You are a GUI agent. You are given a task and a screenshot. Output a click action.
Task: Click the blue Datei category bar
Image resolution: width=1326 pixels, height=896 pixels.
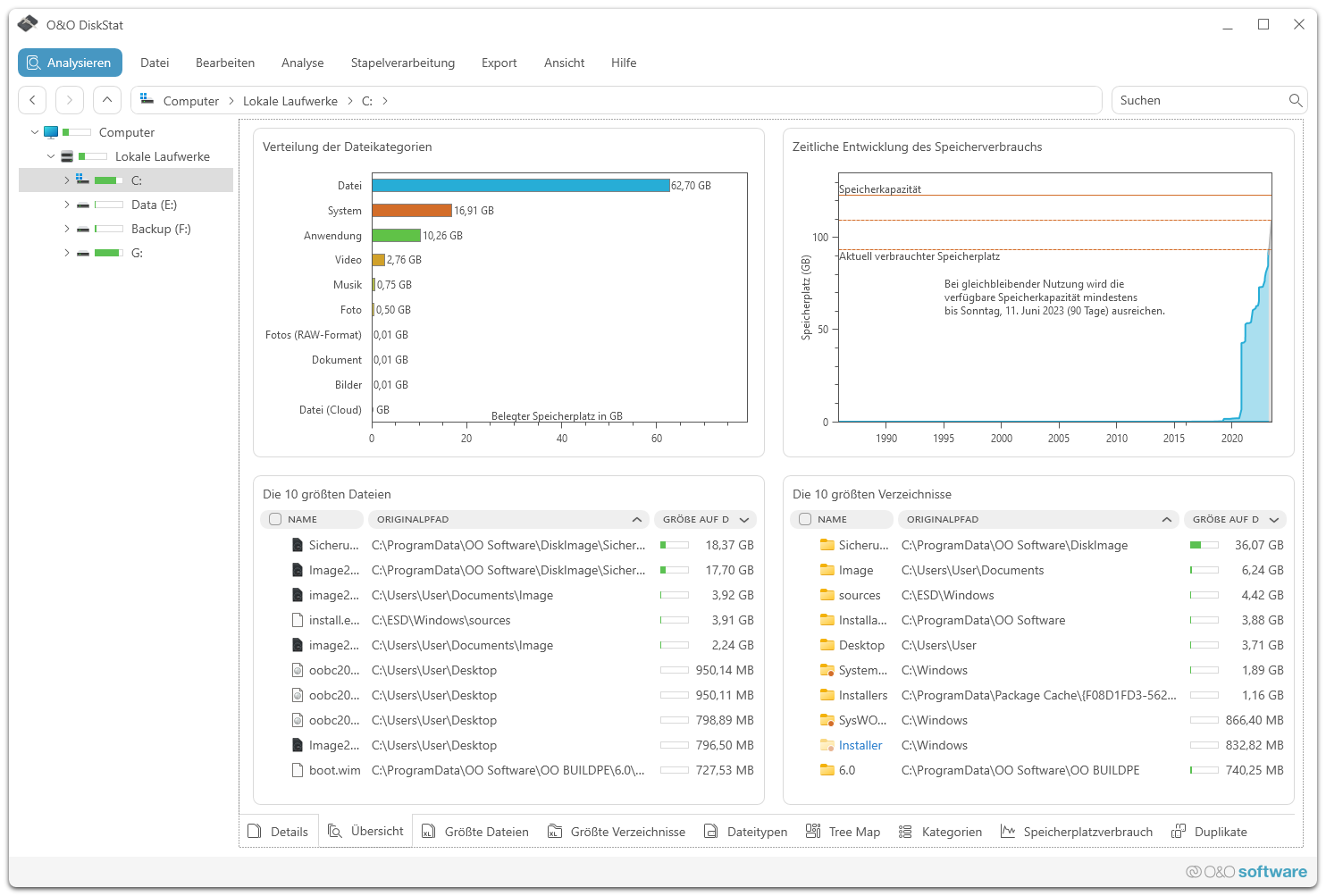click(x=521, y=185)
